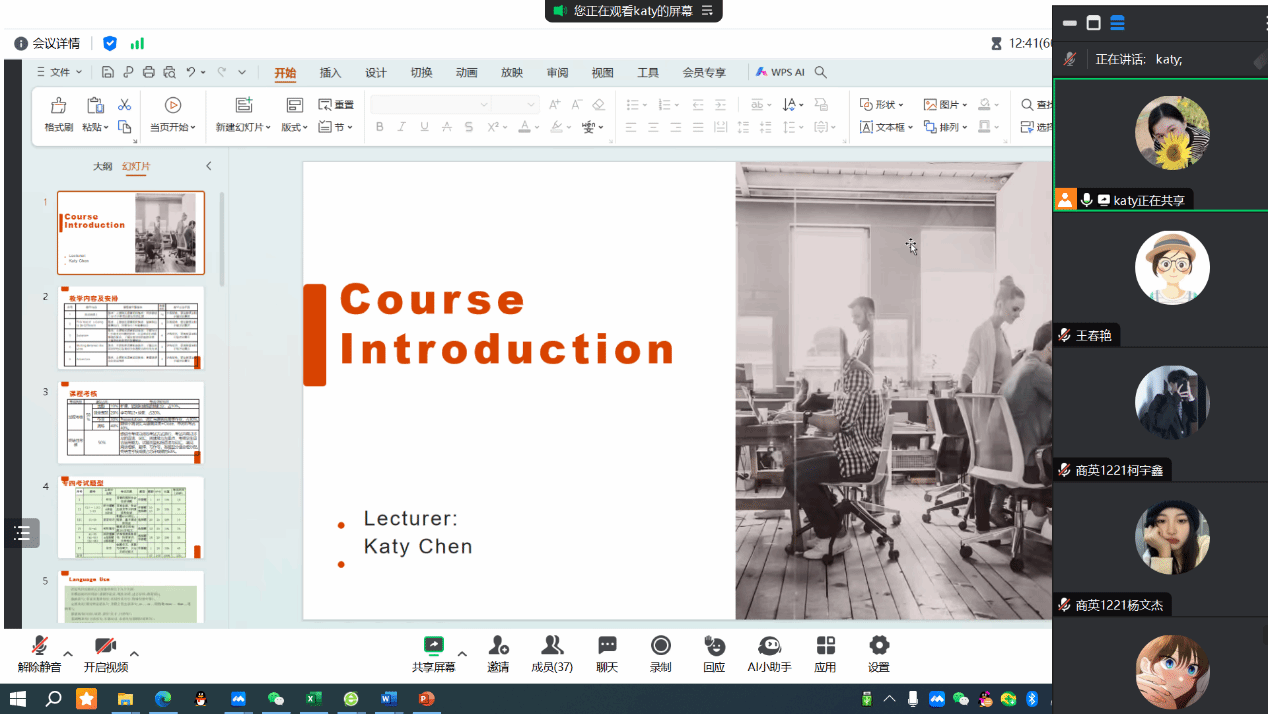Expand the arrow next to 解除静音

click(68, 653)
